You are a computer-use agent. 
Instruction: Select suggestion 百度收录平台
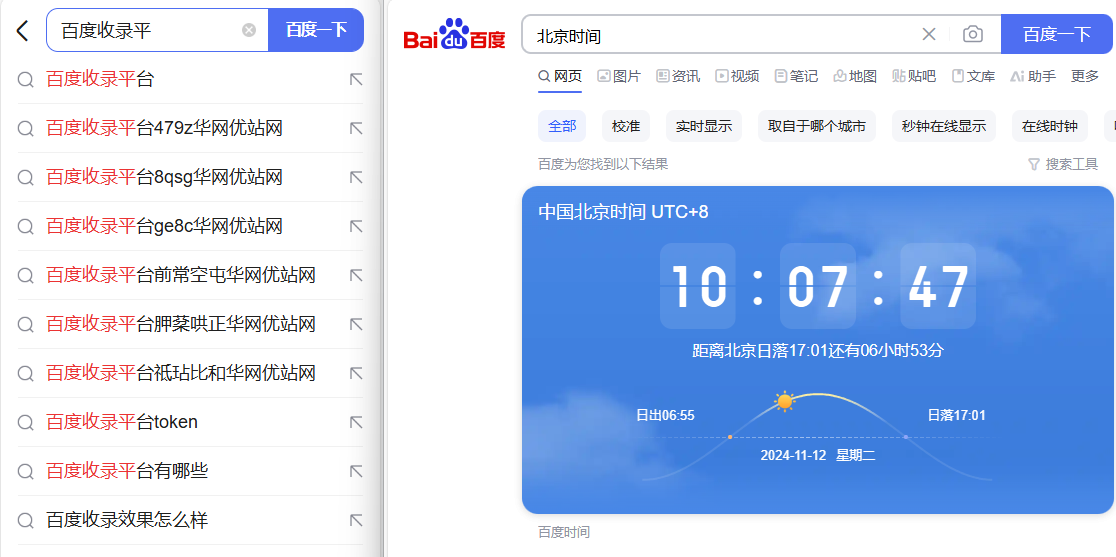pyautogui.click(x=100, y=79)
